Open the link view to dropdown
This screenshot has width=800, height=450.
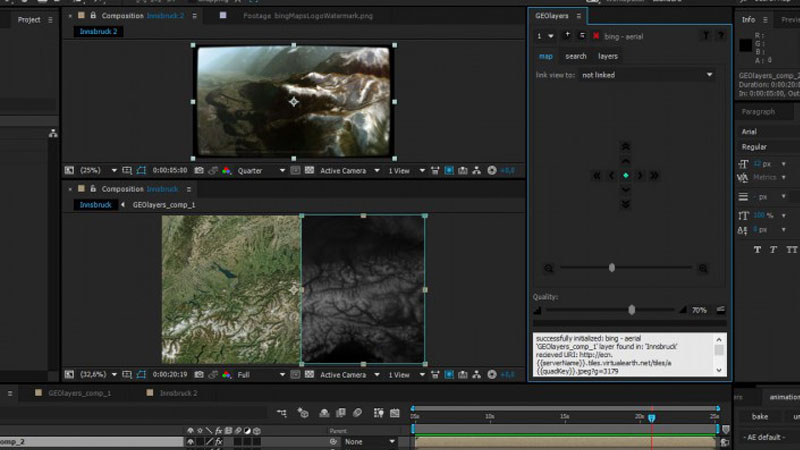pyautogui.click(x=647, y=75)
